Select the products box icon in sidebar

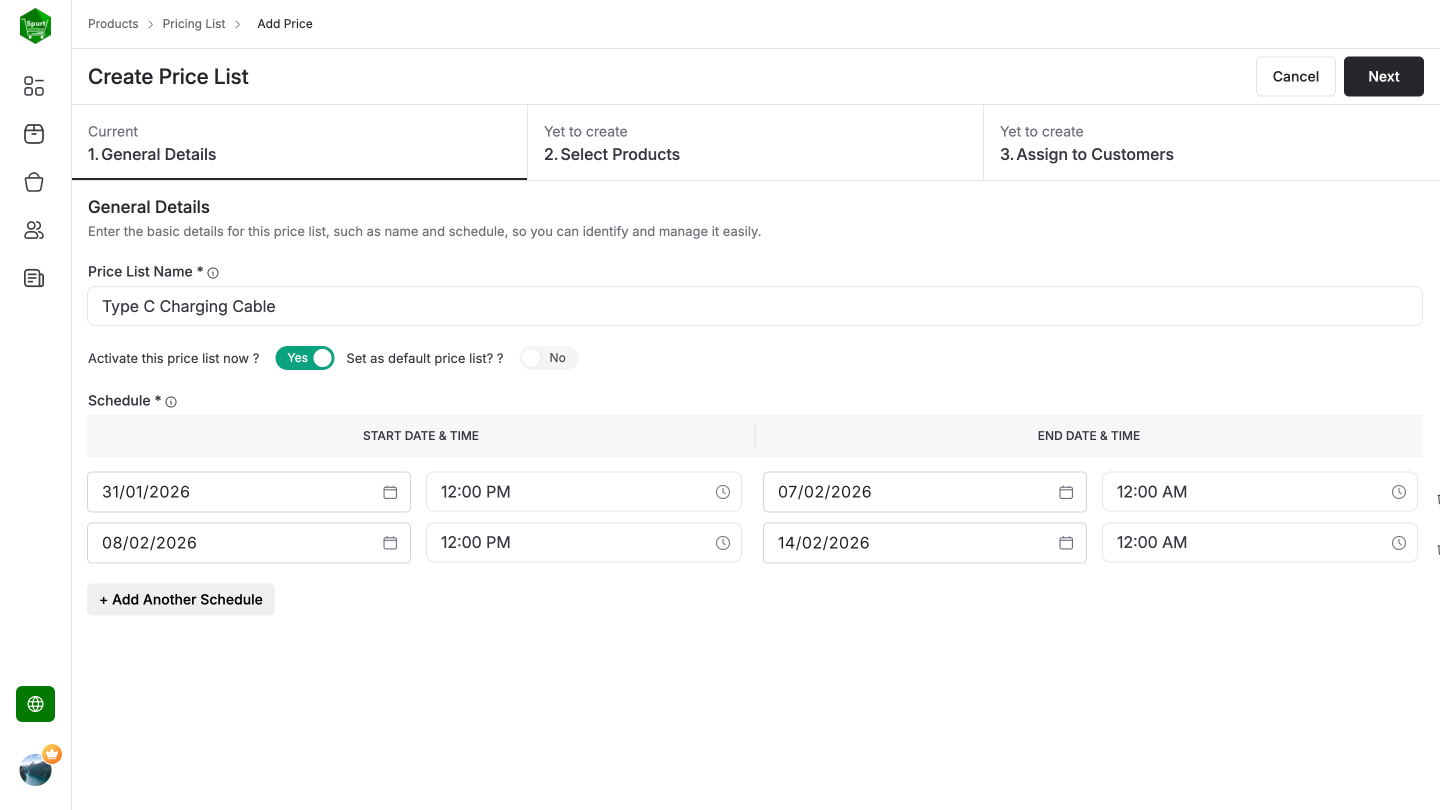(x=33, y=133)
